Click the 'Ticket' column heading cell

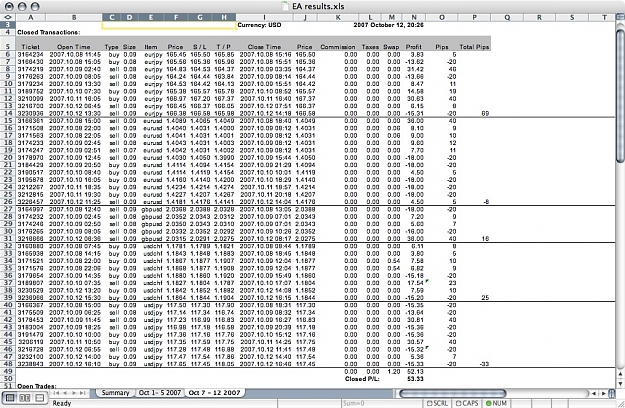pos(30,47)
